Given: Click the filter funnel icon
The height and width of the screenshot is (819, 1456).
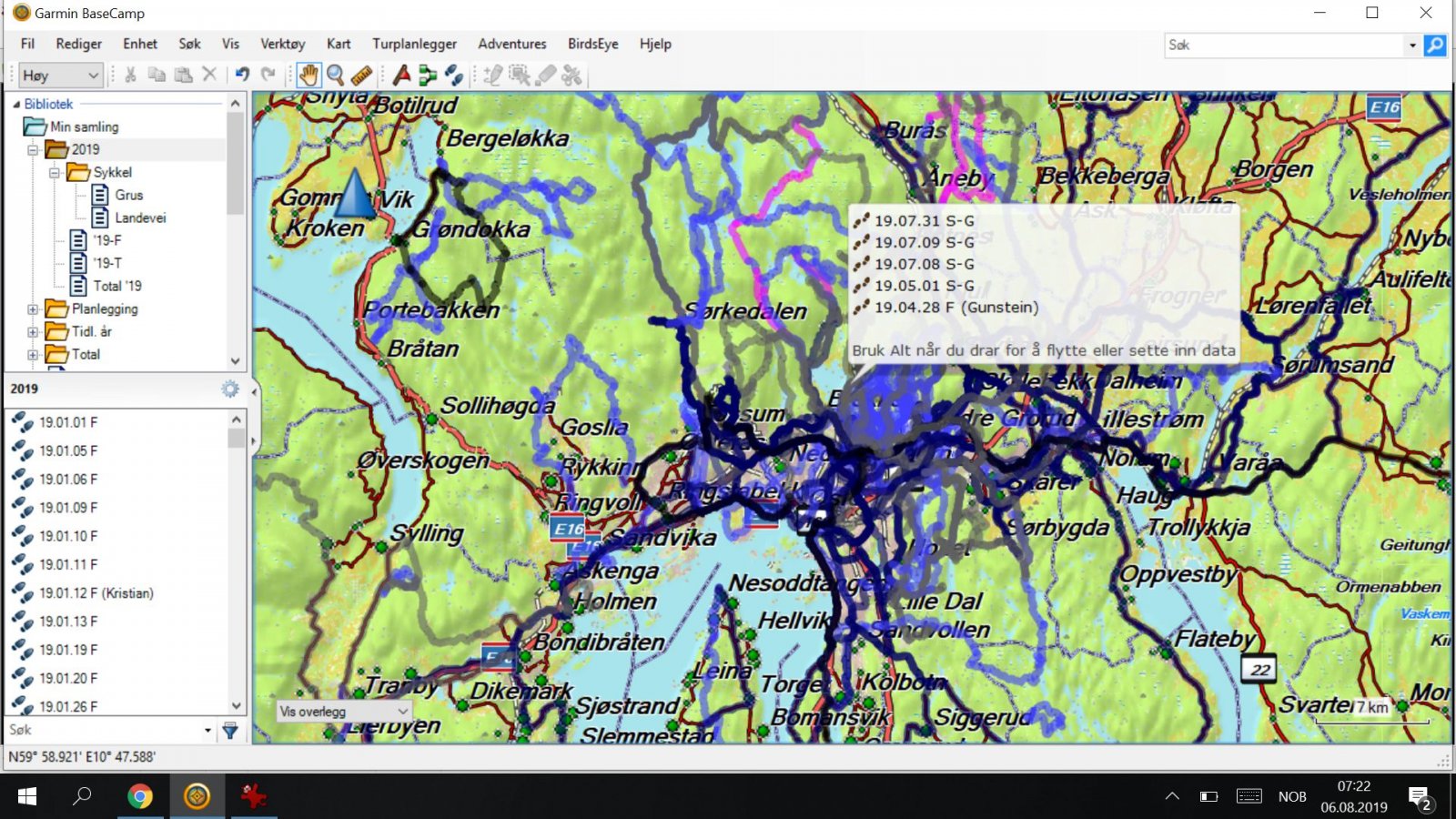Looking at the screenshot, I should [x=230, y=730].
